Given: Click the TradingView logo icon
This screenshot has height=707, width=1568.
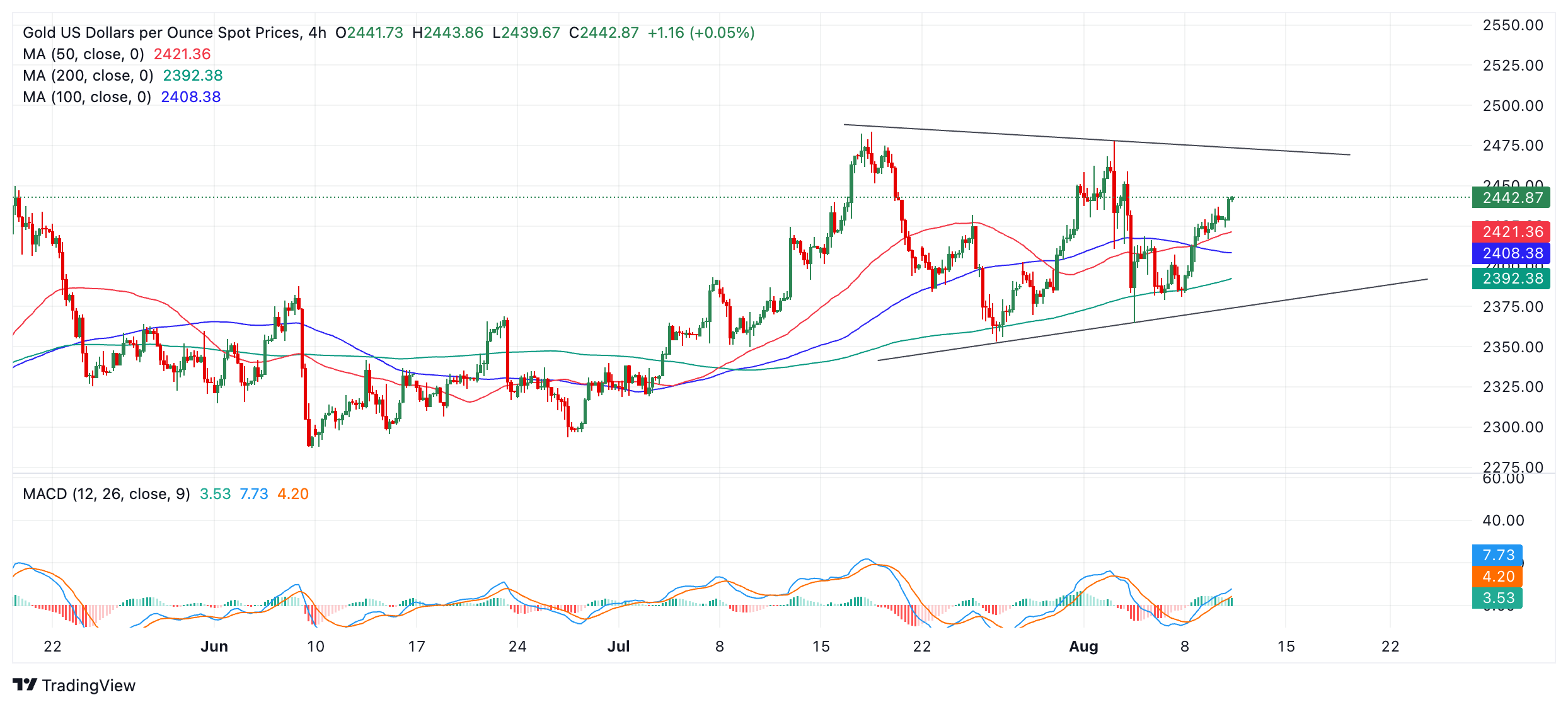Looking at the screenshot, I should coord(25,684).
